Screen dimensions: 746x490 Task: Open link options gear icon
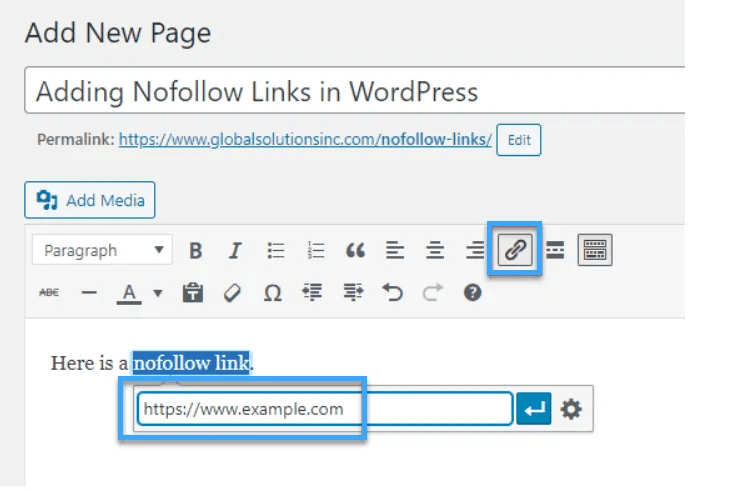point(571,409)
